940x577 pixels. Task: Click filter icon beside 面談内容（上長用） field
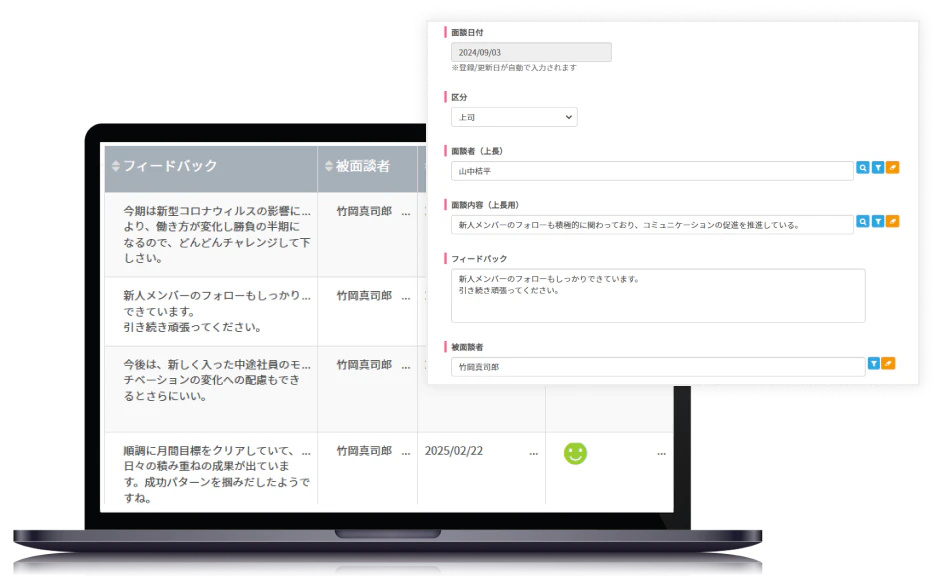tap(878, 222)
